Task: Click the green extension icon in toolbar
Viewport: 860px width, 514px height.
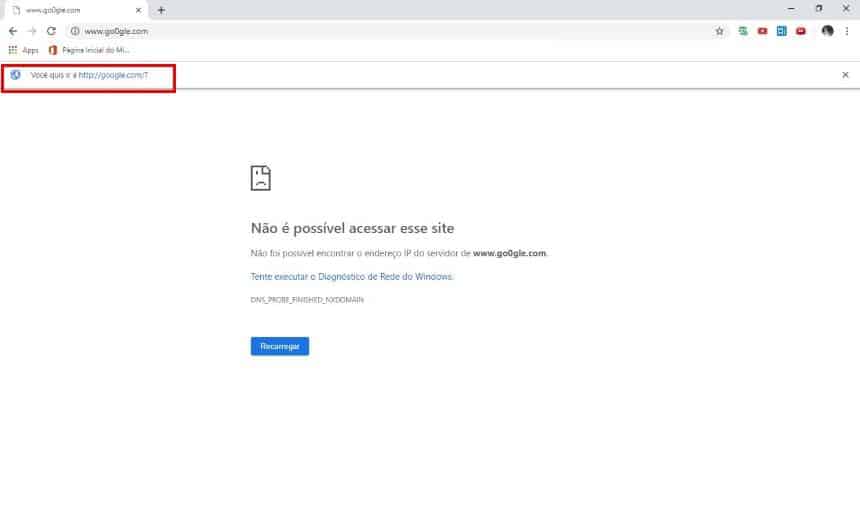Action: coord(743,31)
